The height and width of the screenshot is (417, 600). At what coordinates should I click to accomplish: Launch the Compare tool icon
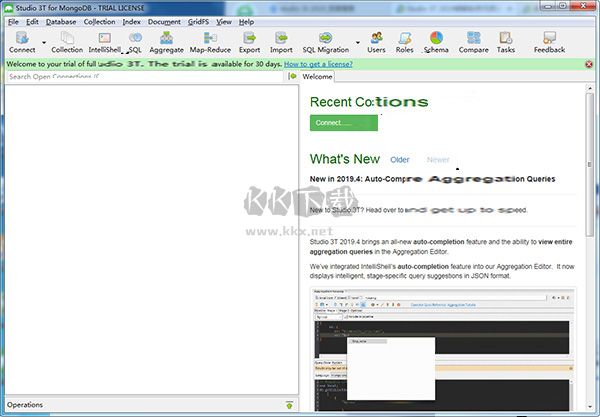tap(473, 42)
